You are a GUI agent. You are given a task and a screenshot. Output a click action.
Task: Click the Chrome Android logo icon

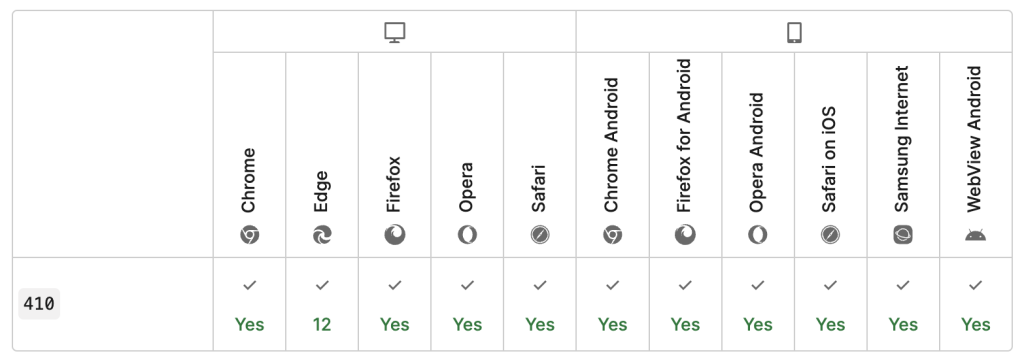point(612,235)
